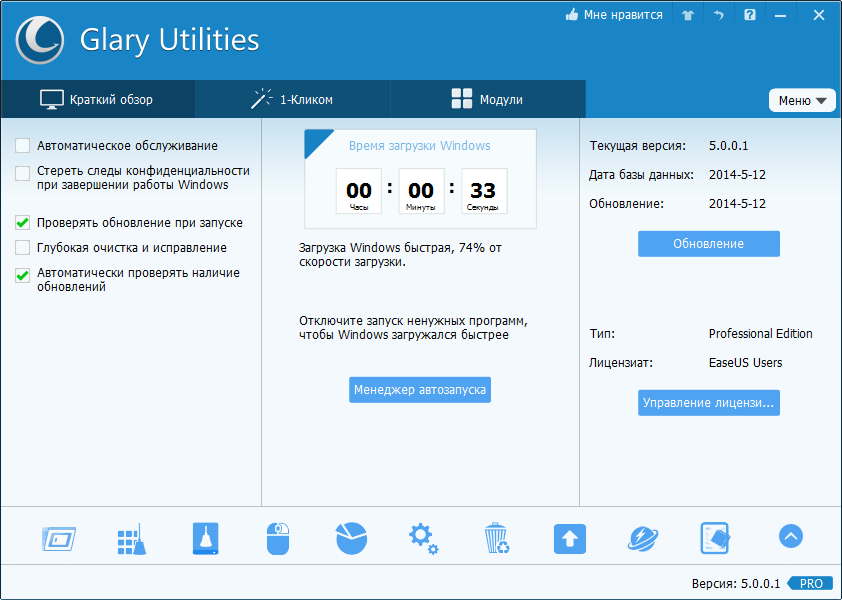Image resolution: width=842 pixels, height=600 pixels.
Task: Click the 'Мне нравится' text link
Action: [623, 15]
